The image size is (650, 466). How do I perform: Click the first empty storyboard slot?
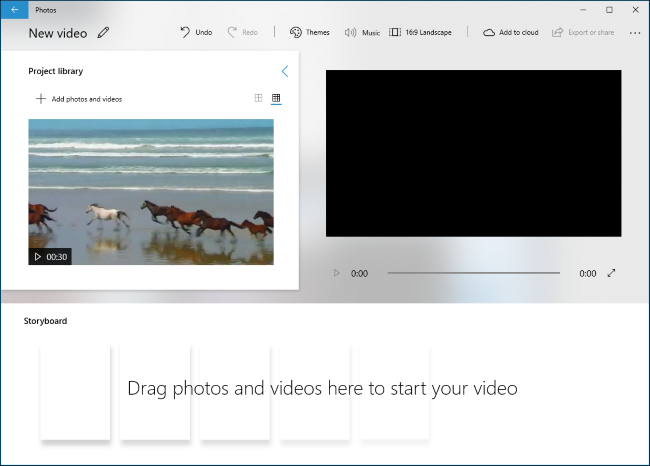[x=75, y=390]
